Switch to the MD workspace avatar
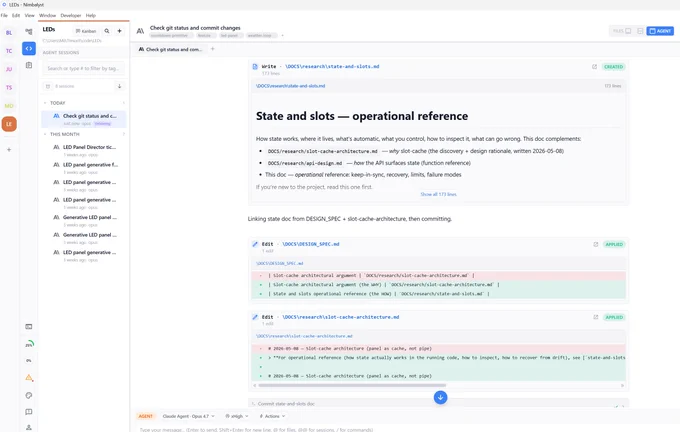680x432 pixels. click(9, 105)
